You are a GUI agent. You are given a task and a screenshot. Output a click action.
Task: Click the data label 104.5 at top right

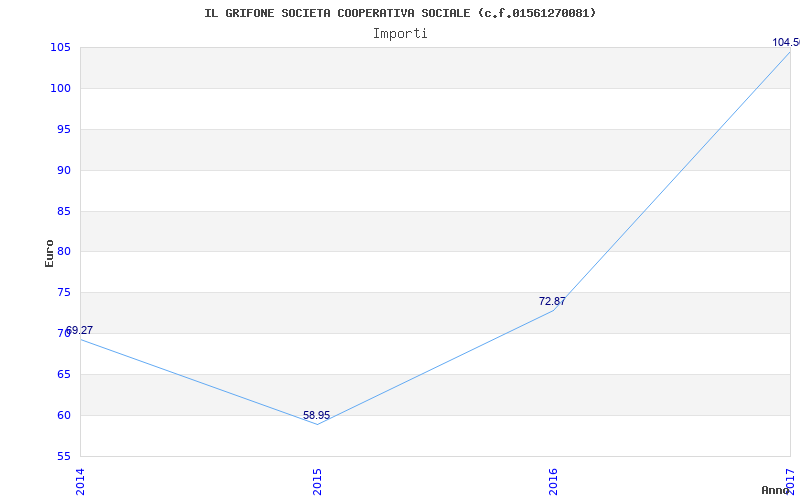click(x=786, y=42)
